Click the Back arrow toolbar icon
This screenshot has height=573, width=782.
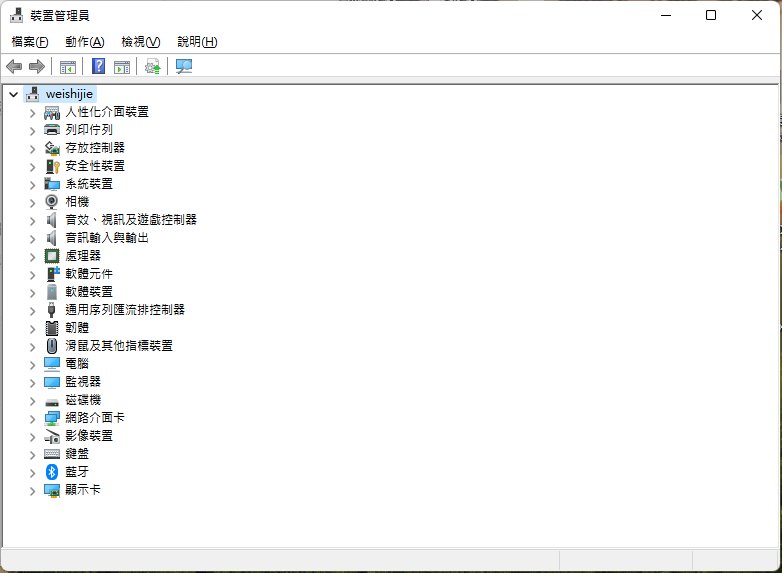pyautogui.click(x=14, y=67)
